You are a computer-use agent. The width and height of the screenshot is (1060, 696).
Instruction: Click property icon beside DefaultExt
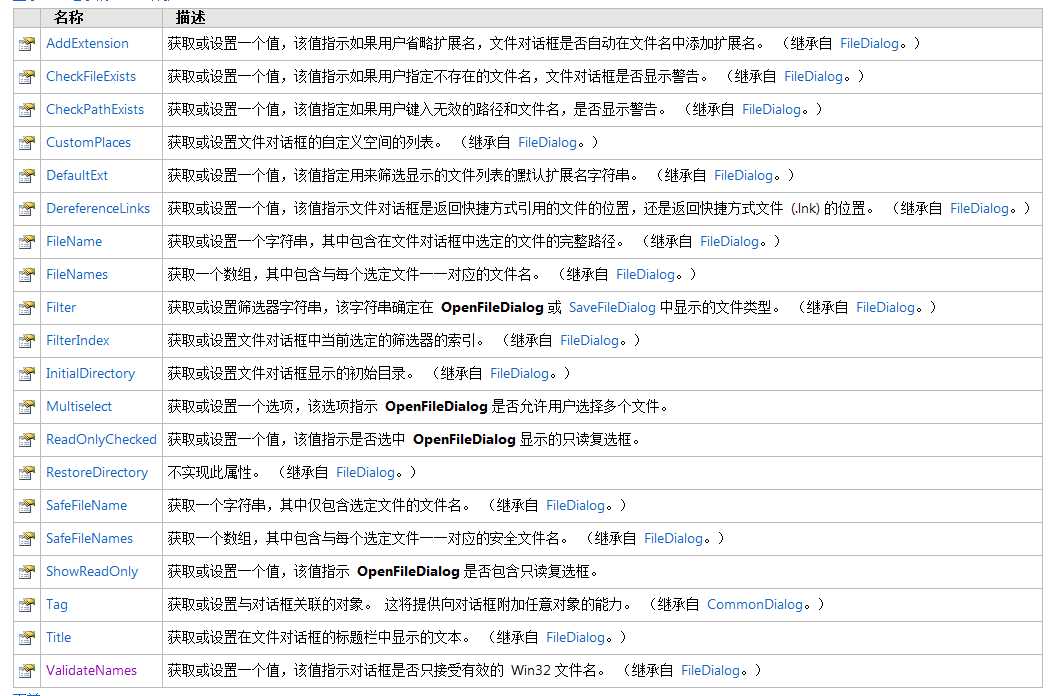click(x=26, y=176)
